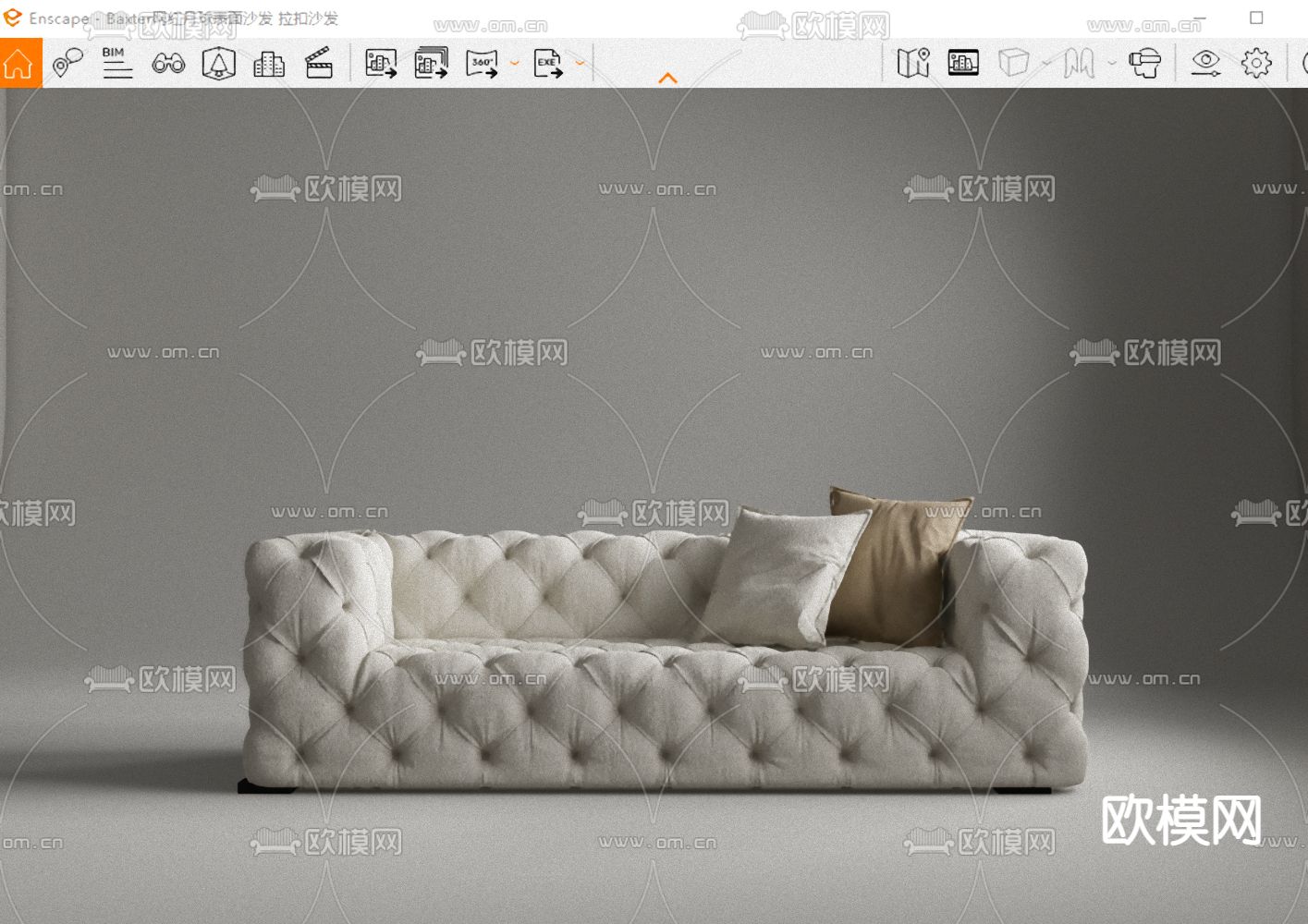Maximize the Enscape window
This screenshot has height=924, width=1308.
[x=1256, y=18]
